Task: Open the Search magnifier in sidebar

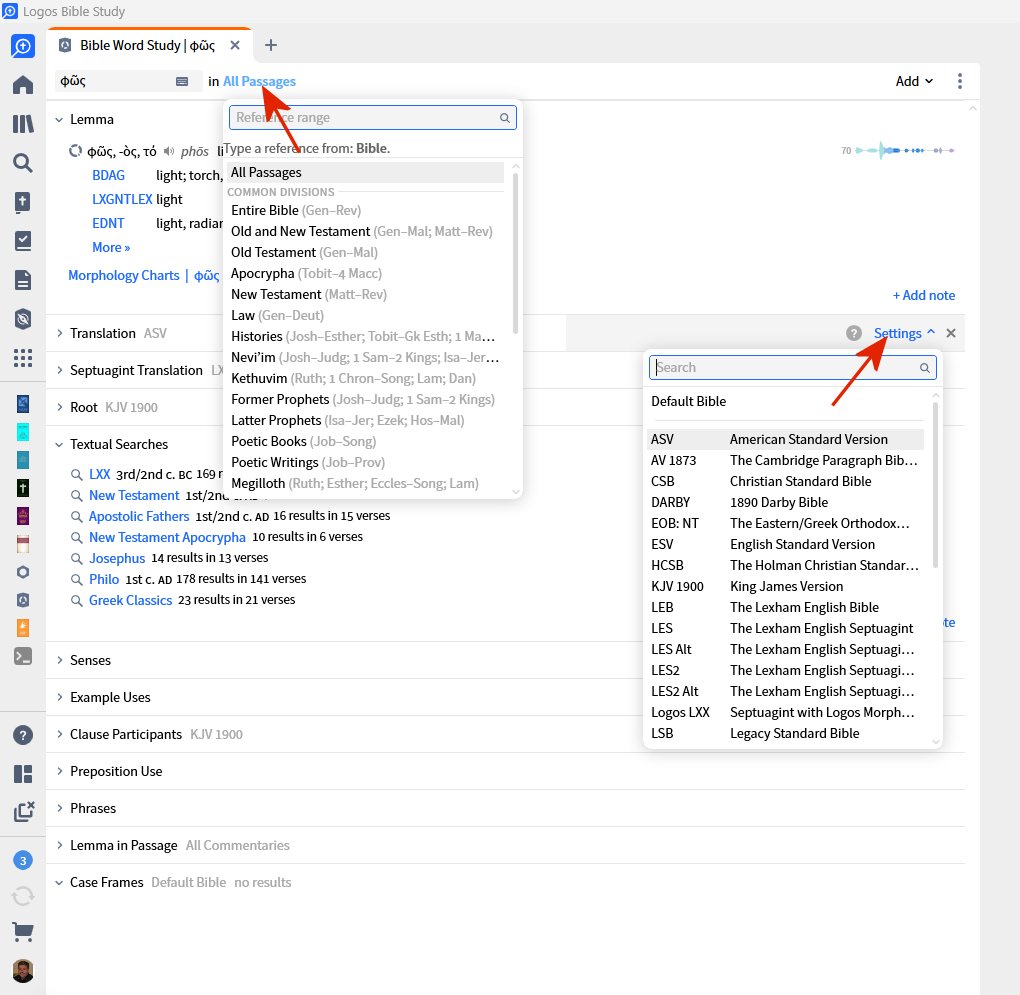Action: click(x=23, y=163)
